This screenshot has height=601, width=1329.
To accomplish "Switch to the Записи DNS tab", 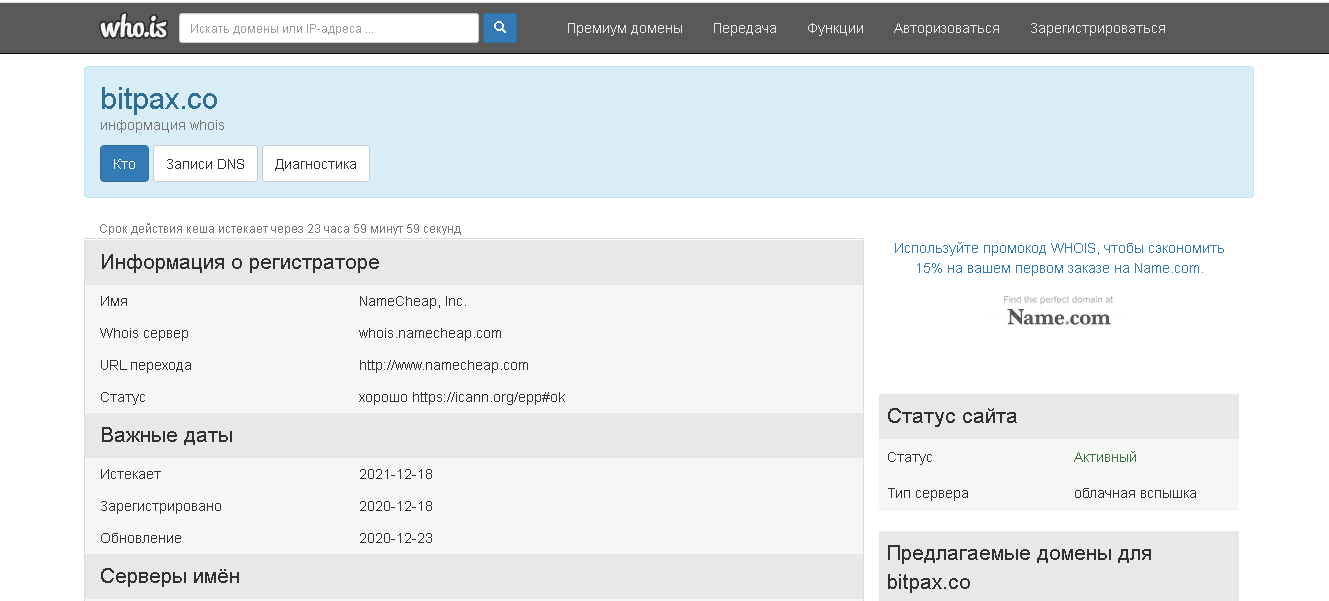I will pos(205,164).
